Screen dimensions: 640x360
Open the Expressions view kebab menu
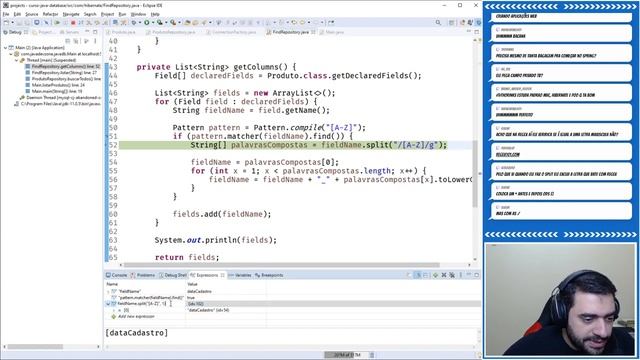pyautogui.click(x=461, y=275)
